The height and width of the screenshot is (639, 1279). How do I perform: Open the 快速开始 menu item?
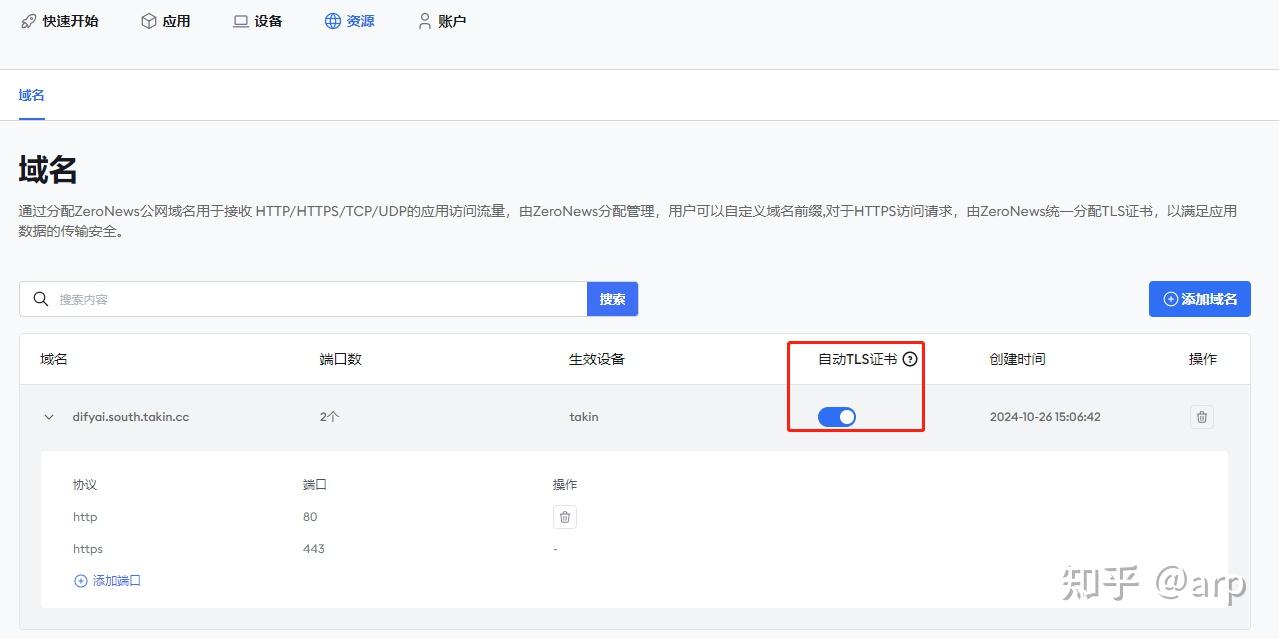click(x=60, y=21)
